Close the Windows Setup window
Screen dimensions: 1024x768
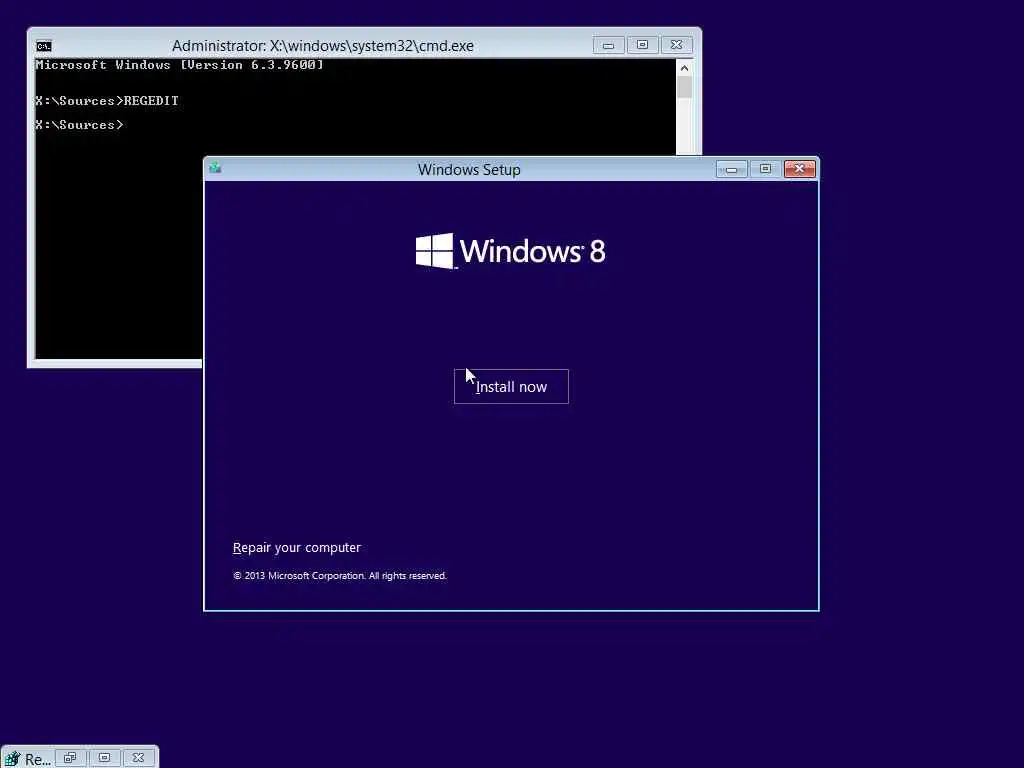[x=799, y=169]
